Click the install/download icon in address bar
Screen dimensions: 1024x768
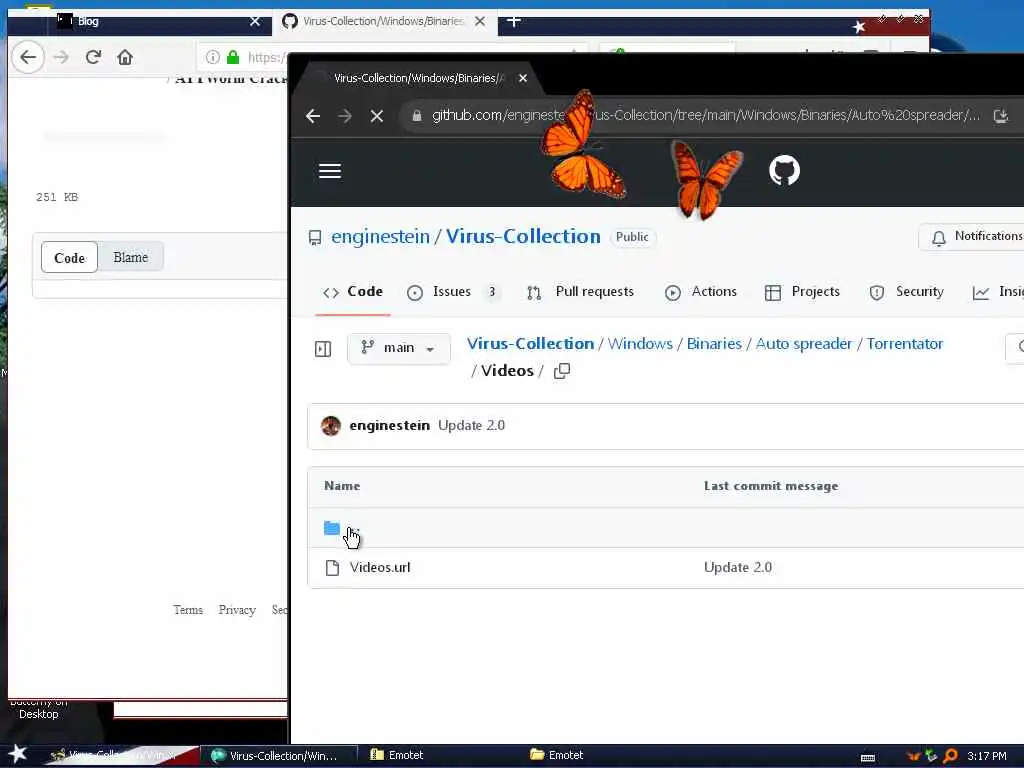1000,116
